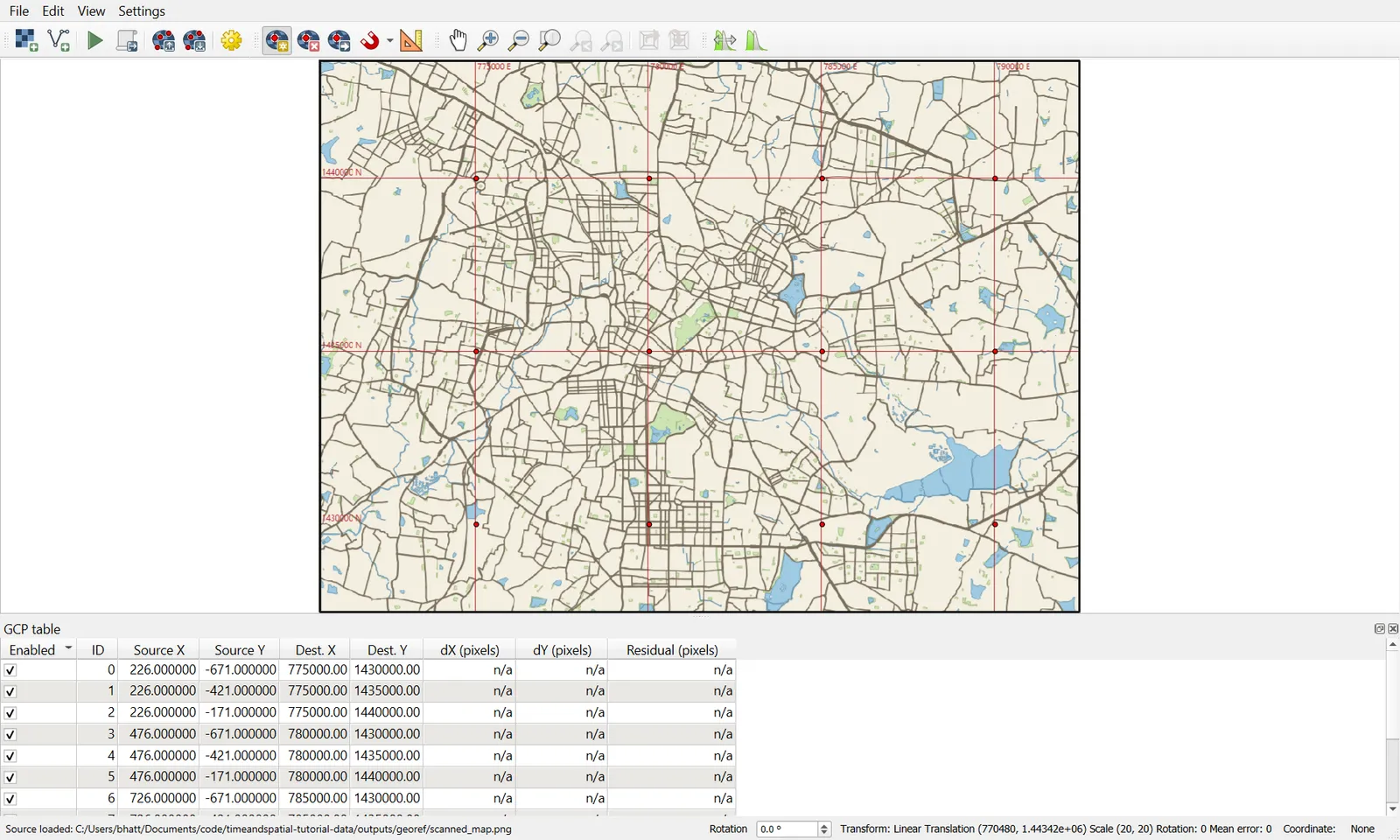Sort by the Source Y column header
Viewport: 1400px width, 840px height.
pos(239,649)
